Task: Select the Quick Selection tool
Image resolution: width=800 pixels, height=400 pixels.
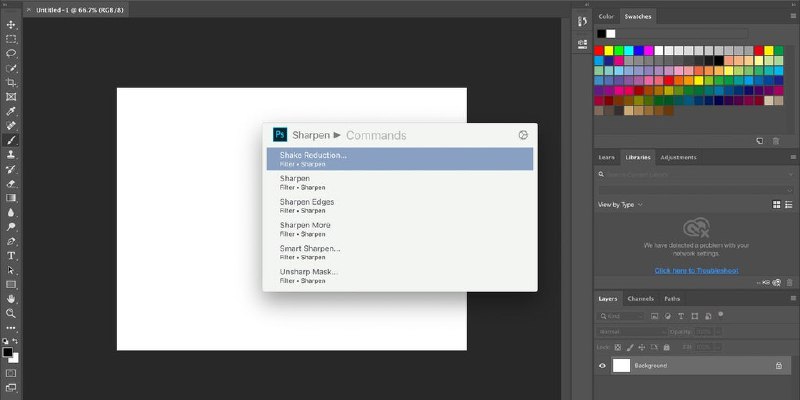Action: click(11, 68)
